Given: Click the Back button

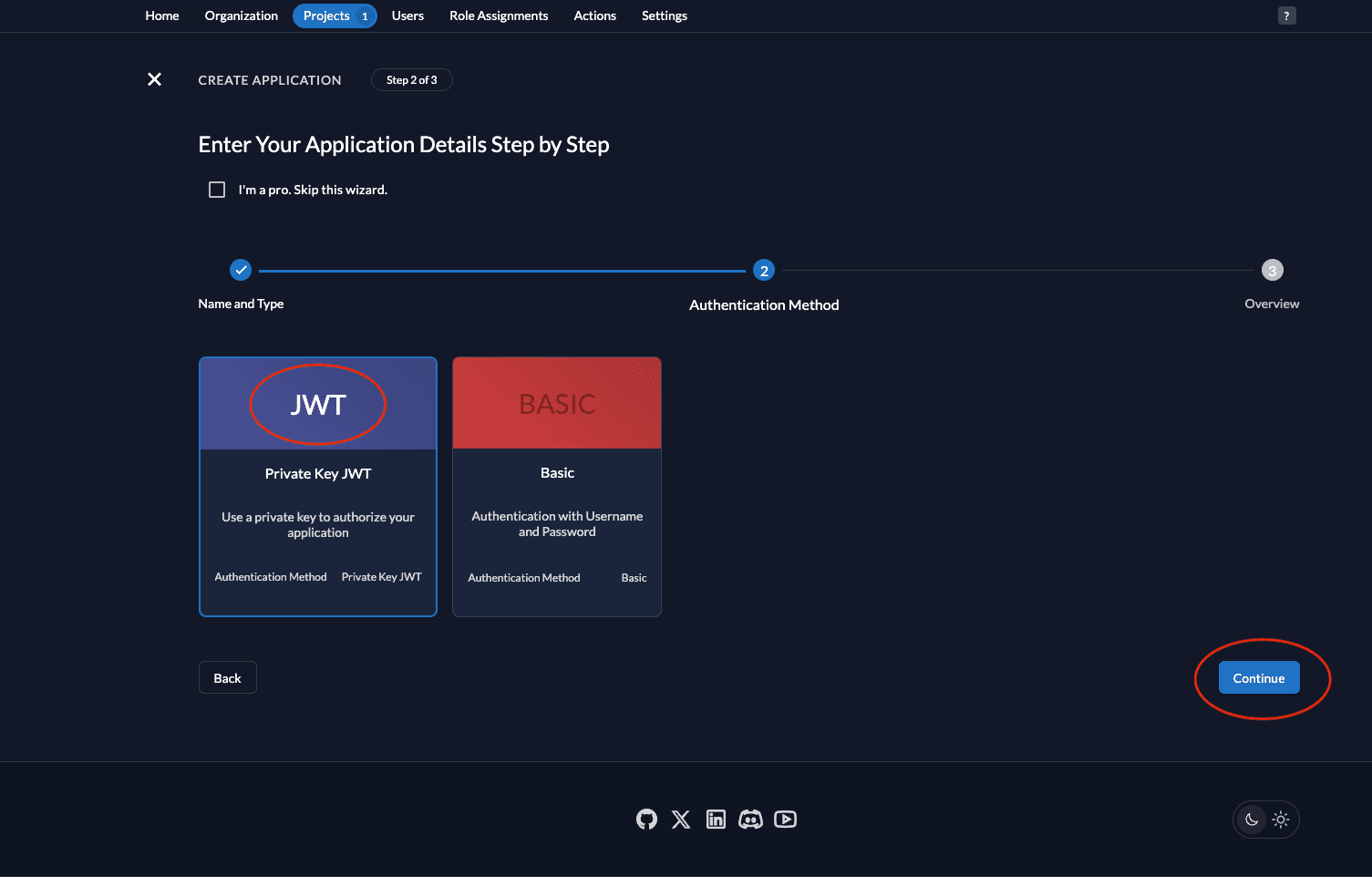Looking at the screenshot, I should (x=227, y=677).
